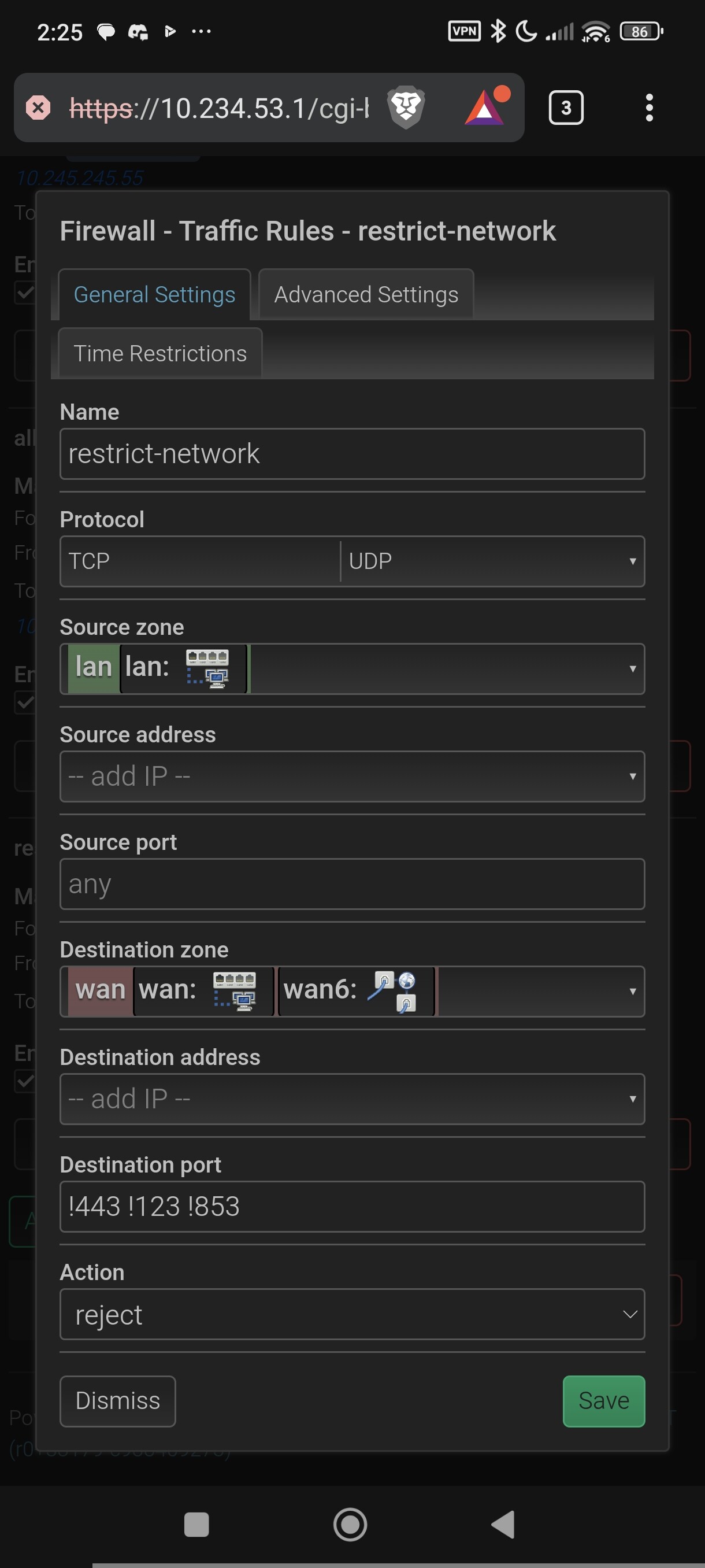Expand the Source zone dropdown
Screen dimensions: 705x1568
[632, 669]
